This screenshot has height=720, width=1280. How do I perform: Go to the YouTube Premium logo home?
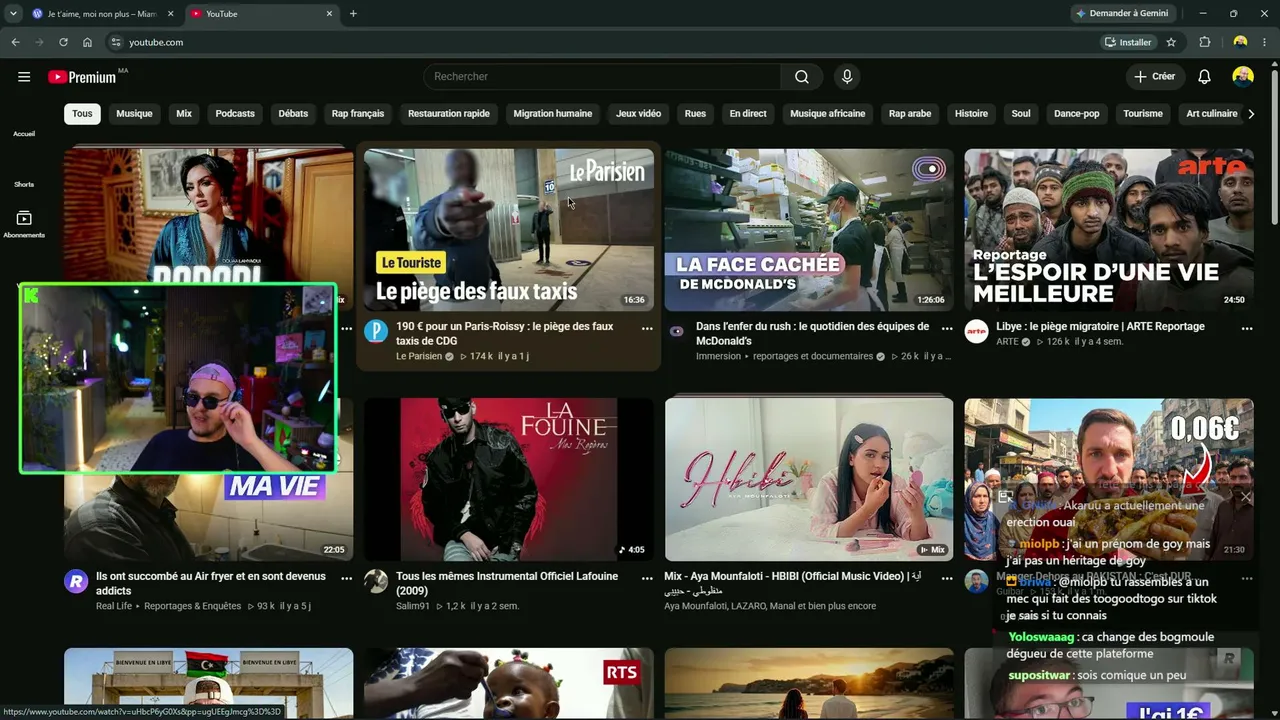click(x=82, y=77)
